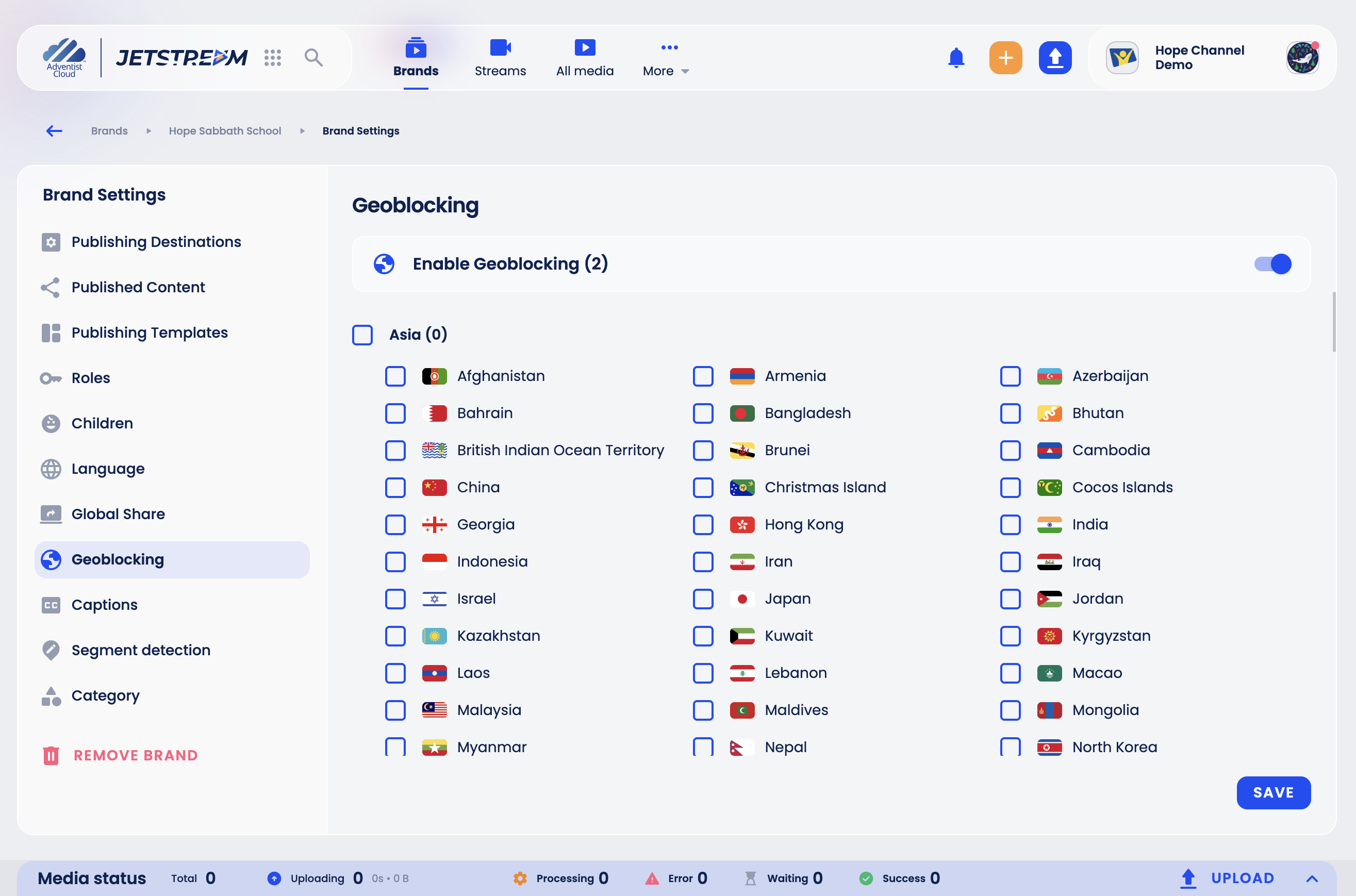
Task: Switch to the Brands tab
Action: tap(416, 59)
